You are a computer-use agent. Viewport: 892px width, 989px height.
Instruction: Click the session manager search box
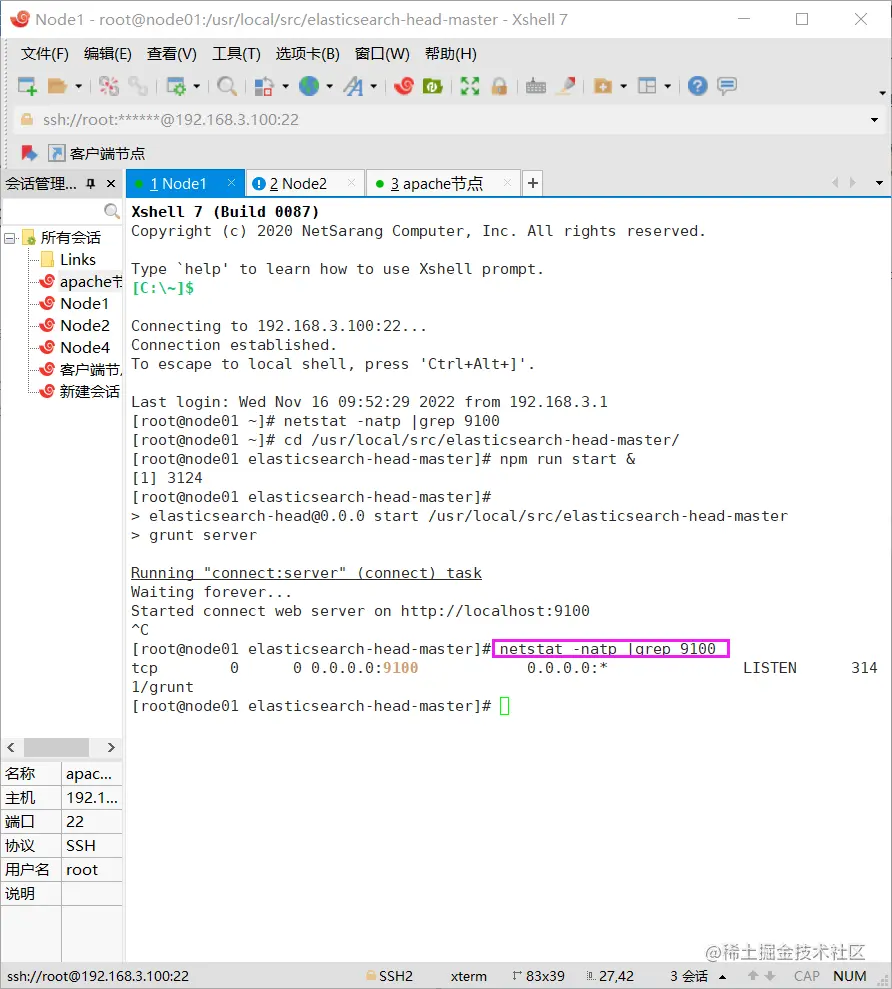[x=62, y=211]
